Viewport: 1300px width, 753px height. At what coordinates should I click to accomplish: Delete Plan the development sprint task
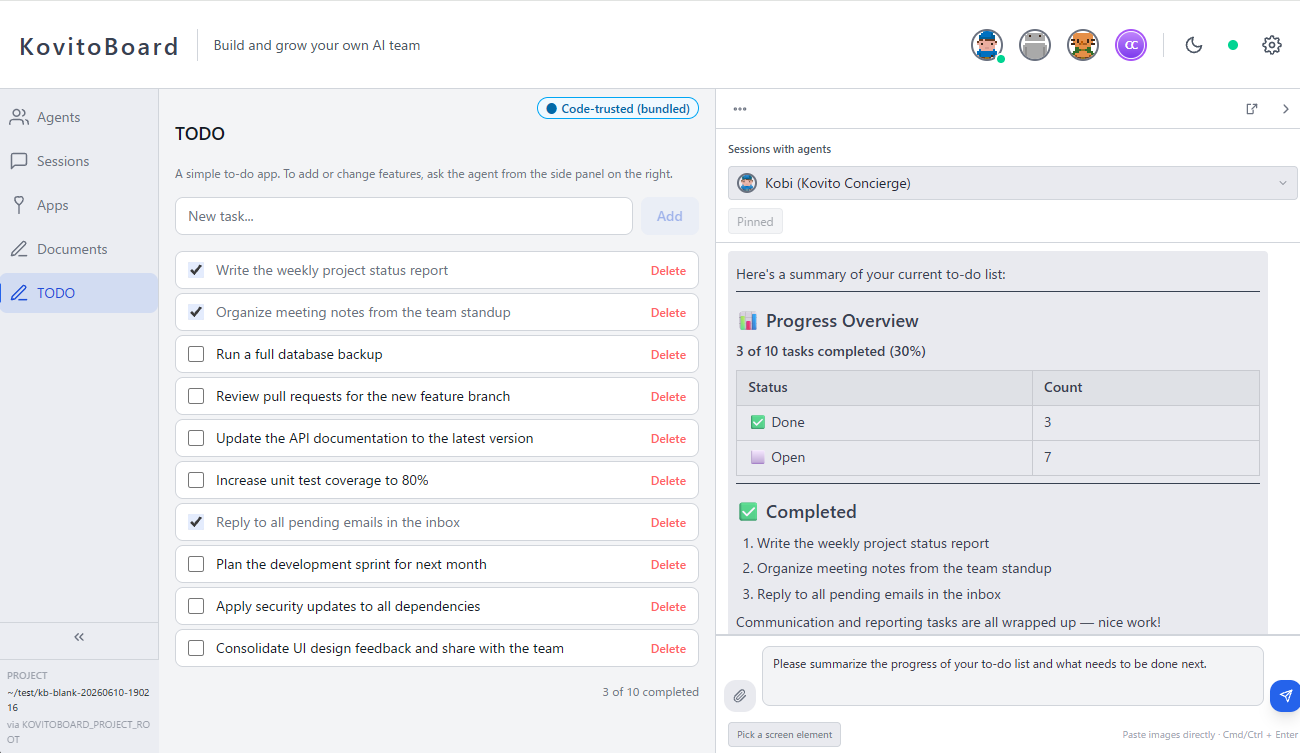pos(668,564)
